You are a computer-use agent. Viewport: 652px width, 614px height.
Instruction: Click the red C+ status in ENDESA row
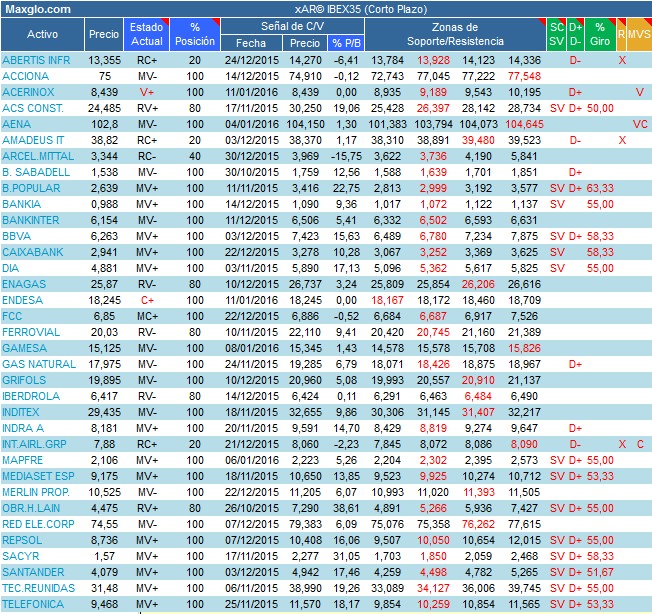pyautogui.click(x=147, y=298)
